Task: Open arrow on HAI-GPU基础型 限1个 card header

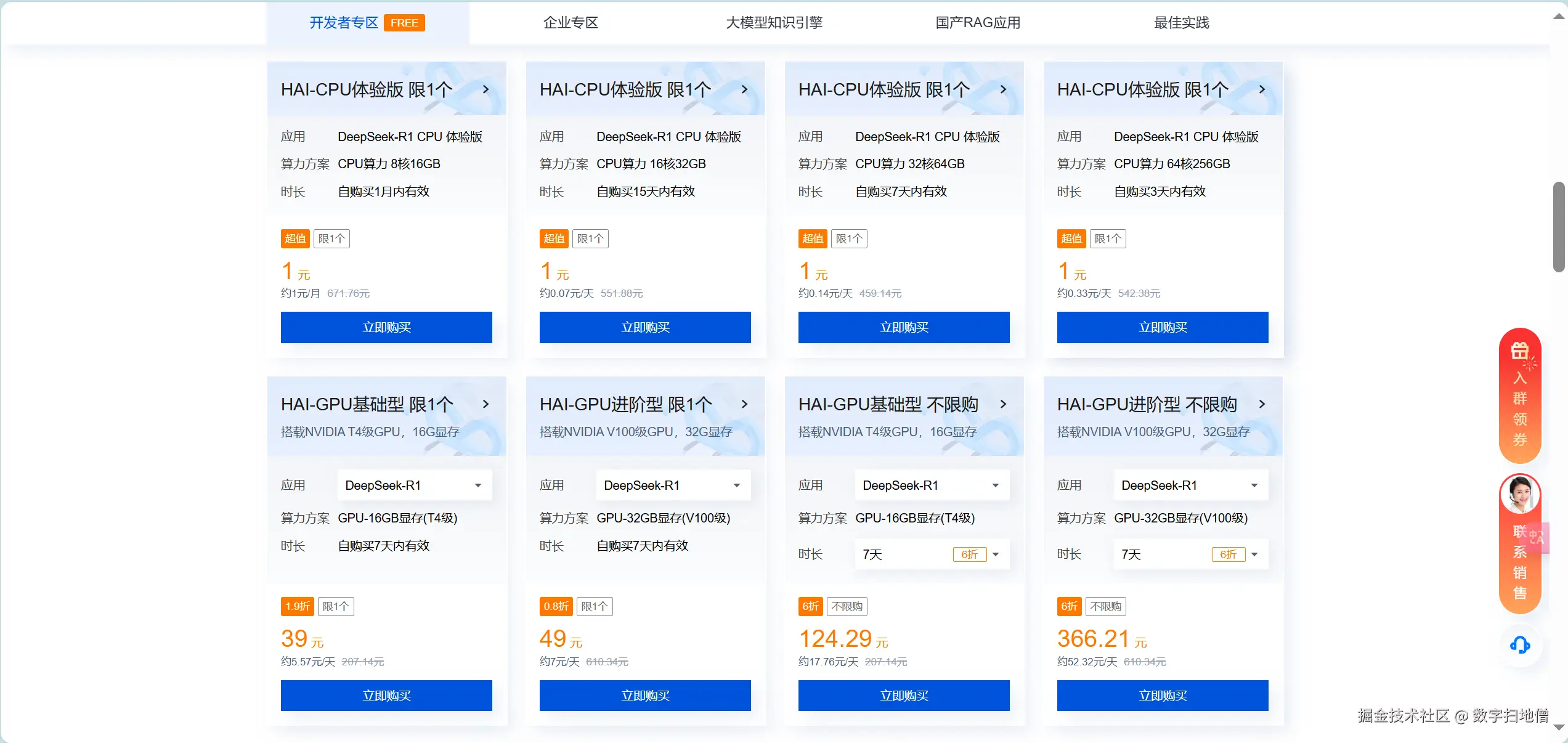Action: pos(485,404)
